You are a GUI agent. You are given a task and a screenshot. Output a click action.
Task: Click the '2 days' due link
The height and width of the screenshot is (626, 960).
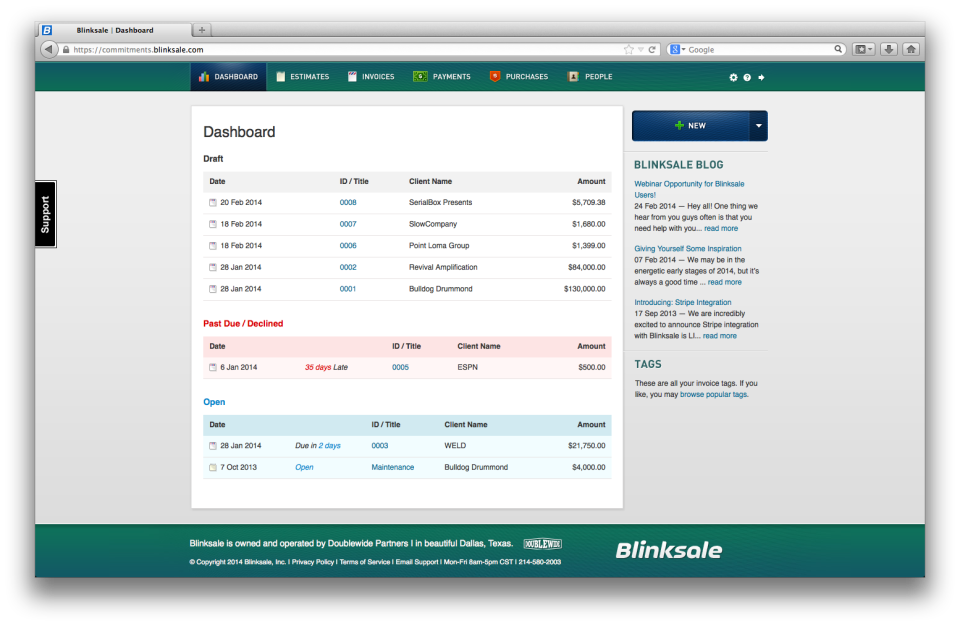[329, 446]
